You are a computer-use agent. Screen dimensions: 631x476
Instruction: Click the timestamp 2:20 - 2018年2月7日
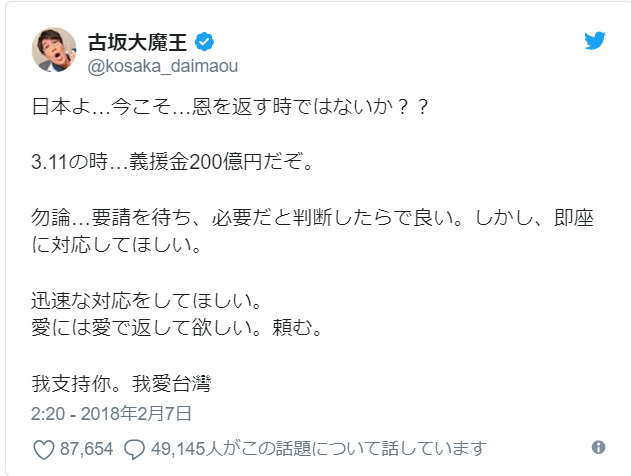(113, 412)
